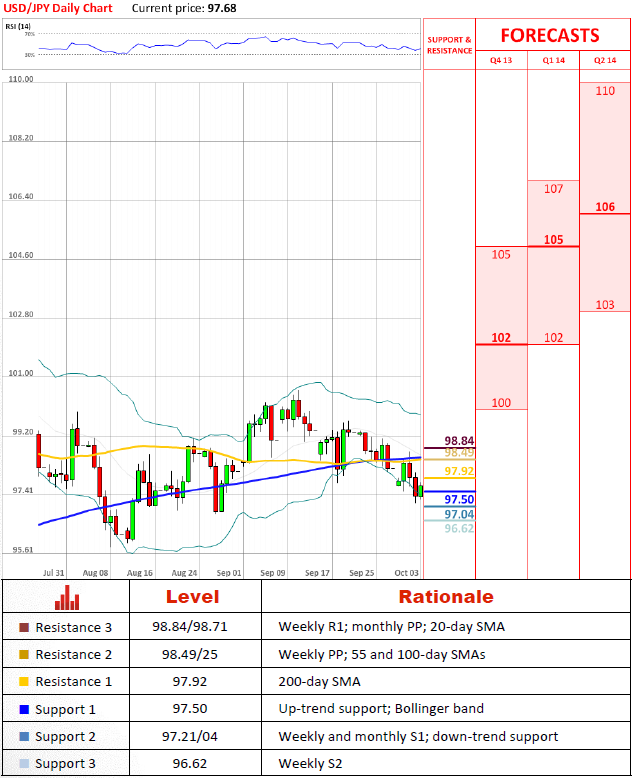Click the 108.20 y-axis price label
This screenshot has height=778, width=633.
21,137
